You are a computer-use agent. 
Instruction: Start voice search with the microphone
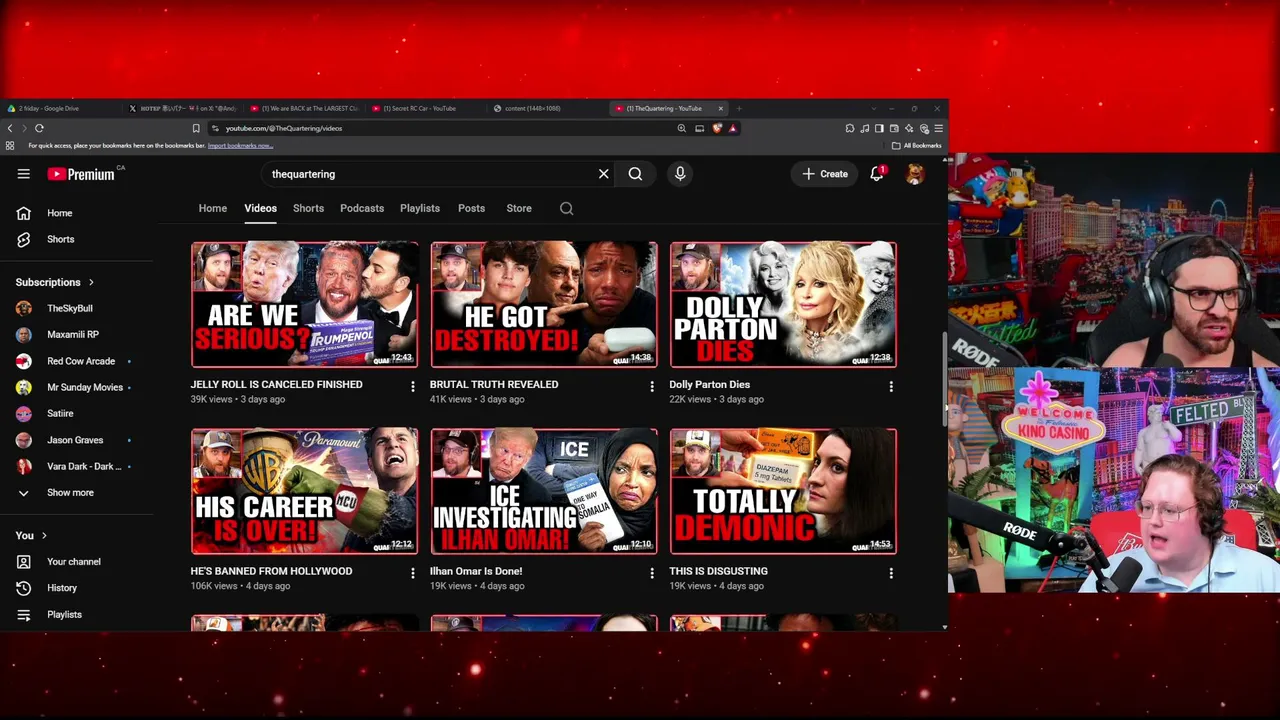pos(680,174)
